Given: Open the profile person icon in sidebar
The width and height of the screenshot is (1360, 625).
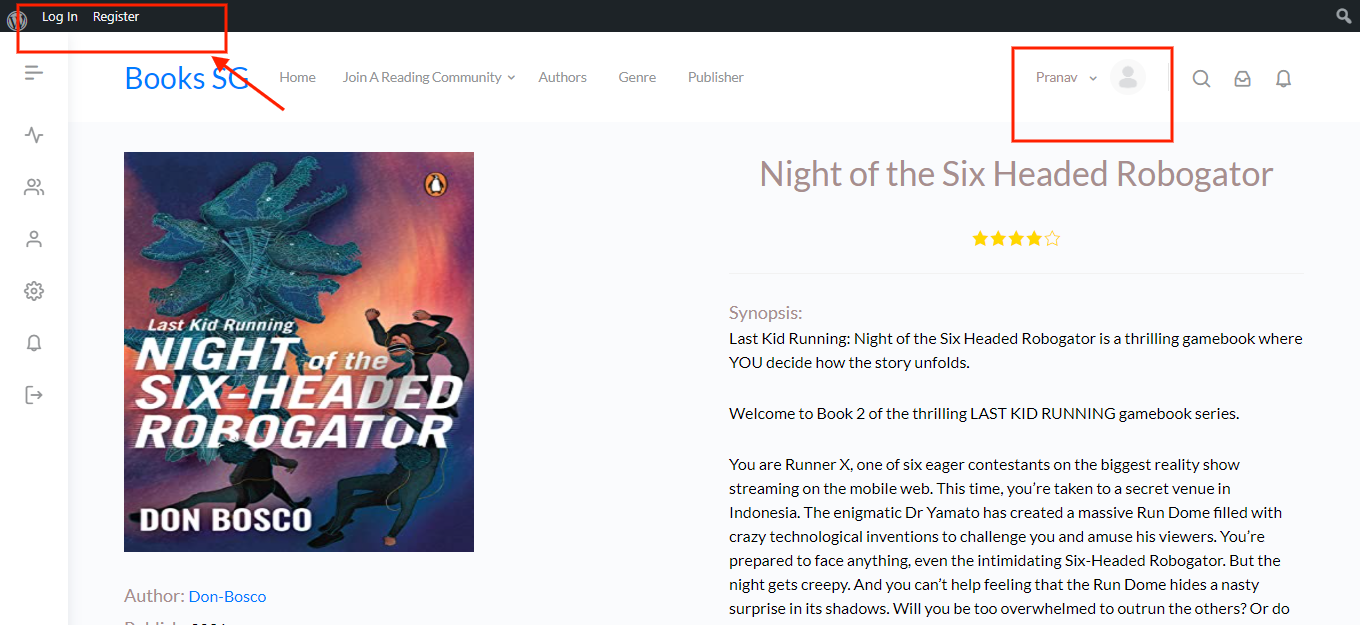Looking at the screenshot, I should (34, 239).
